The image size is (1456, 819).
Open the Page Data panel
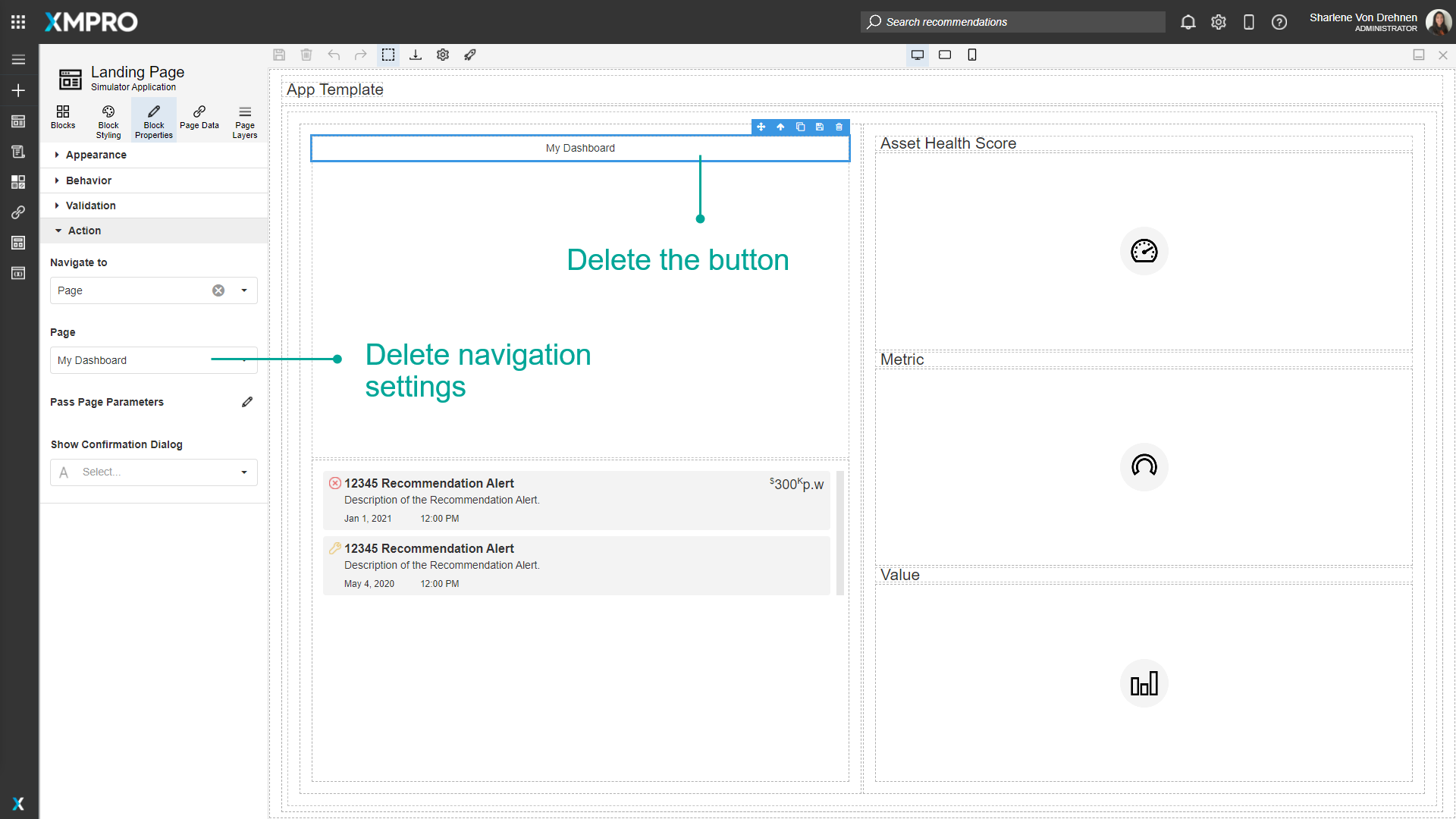tap(199, 119)
